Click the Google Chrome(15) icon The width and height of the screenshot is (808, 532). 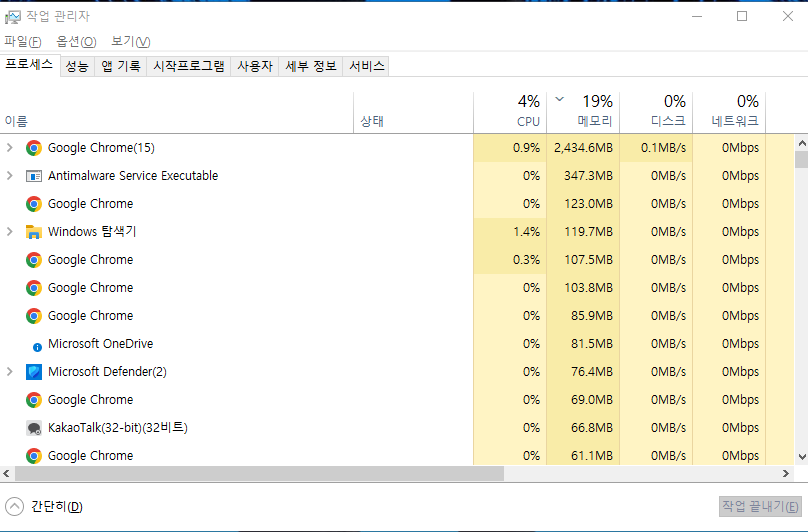34,148
